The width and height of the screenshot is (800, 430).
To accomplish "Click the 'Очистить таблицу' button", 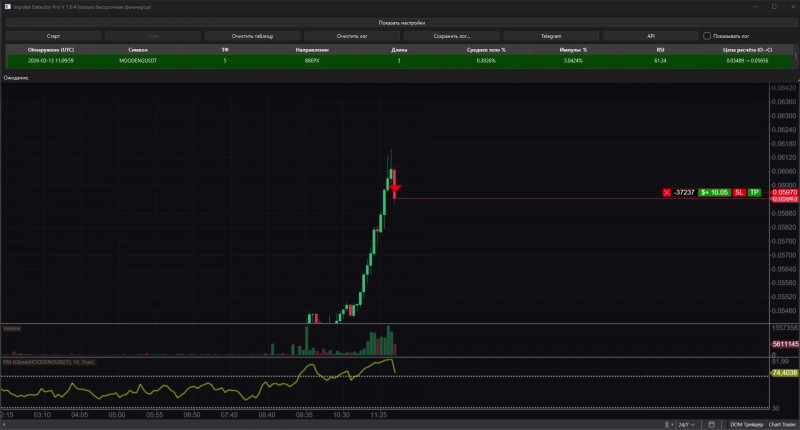I will click(x=253, y=36).
